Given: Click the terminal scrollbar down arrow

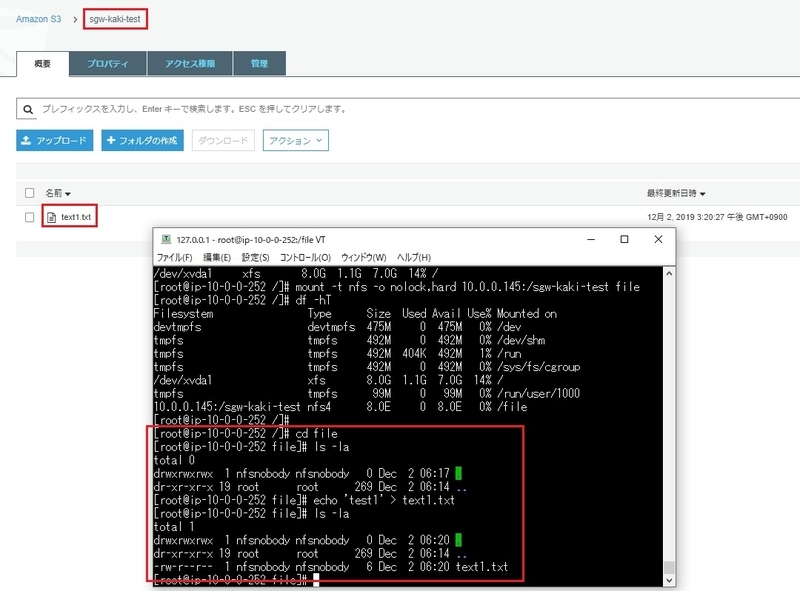Looking at the screenshot, I should (x=669, y=581).
